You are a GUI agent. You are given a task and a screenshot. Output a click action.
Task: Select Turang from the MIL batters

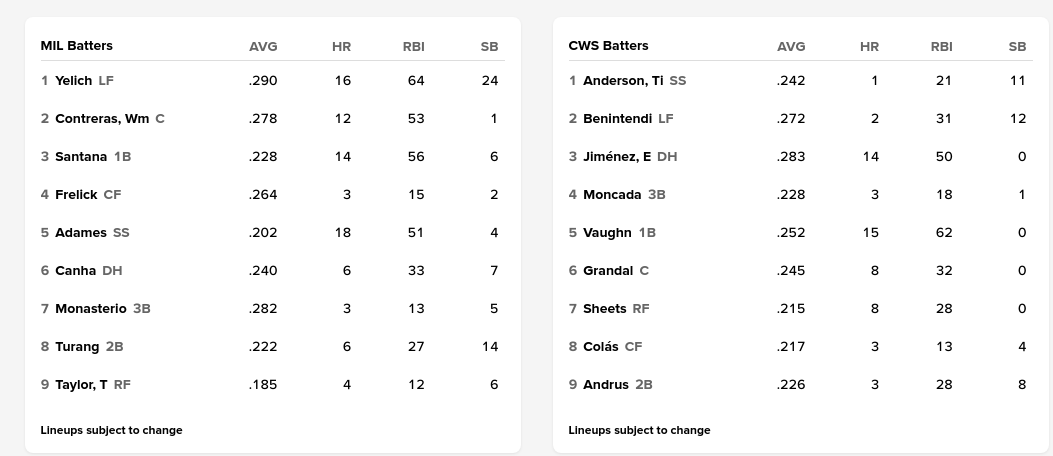77,347
